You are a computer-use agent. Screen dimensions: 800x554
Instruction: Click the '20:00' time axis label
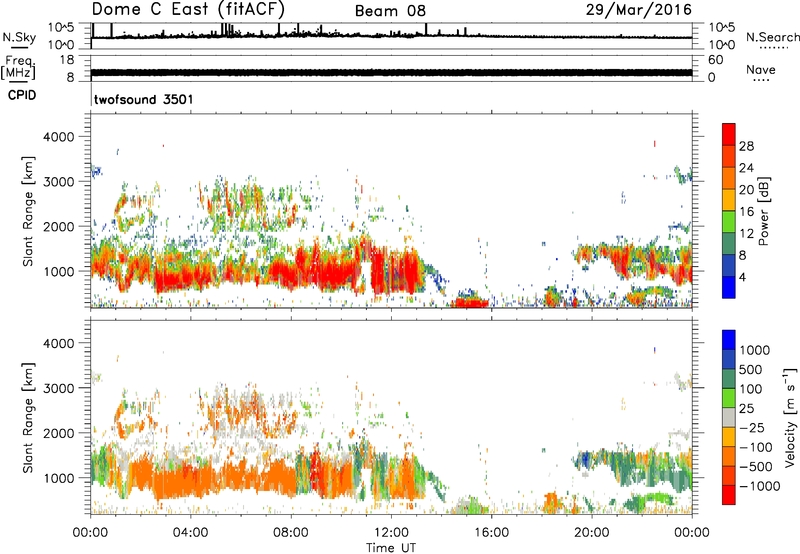[591, 533]
